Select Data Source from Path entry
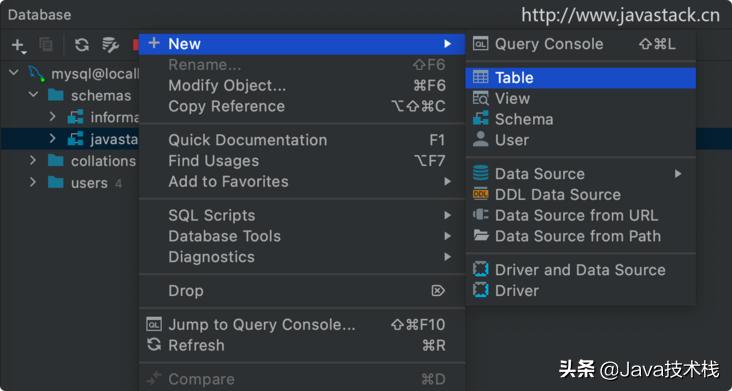The width and height of the screenshot is (732, 391). click(x=581, y=236)
